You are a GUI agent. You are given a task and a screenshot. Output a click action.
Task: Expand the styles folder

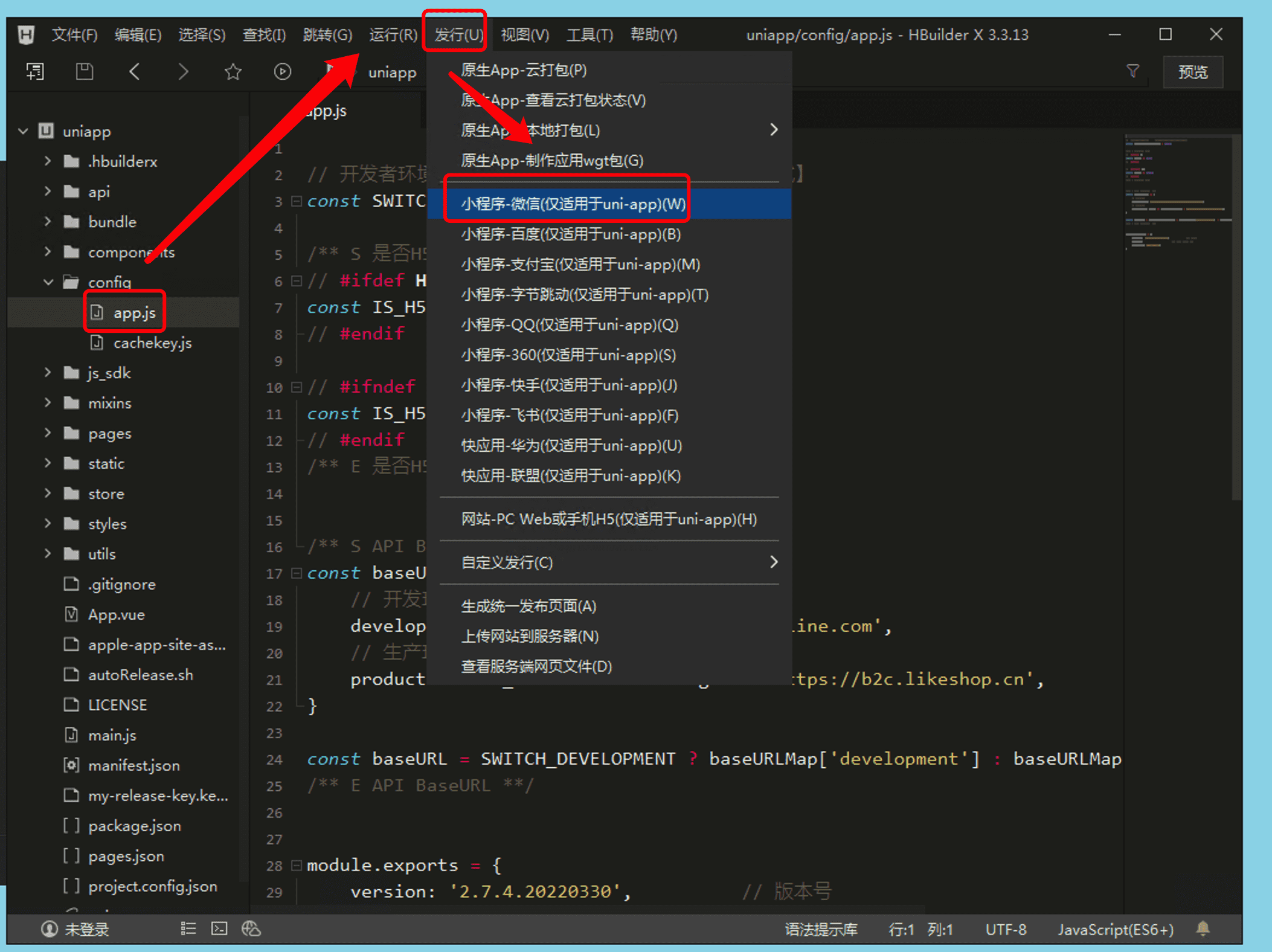[47, 524]
